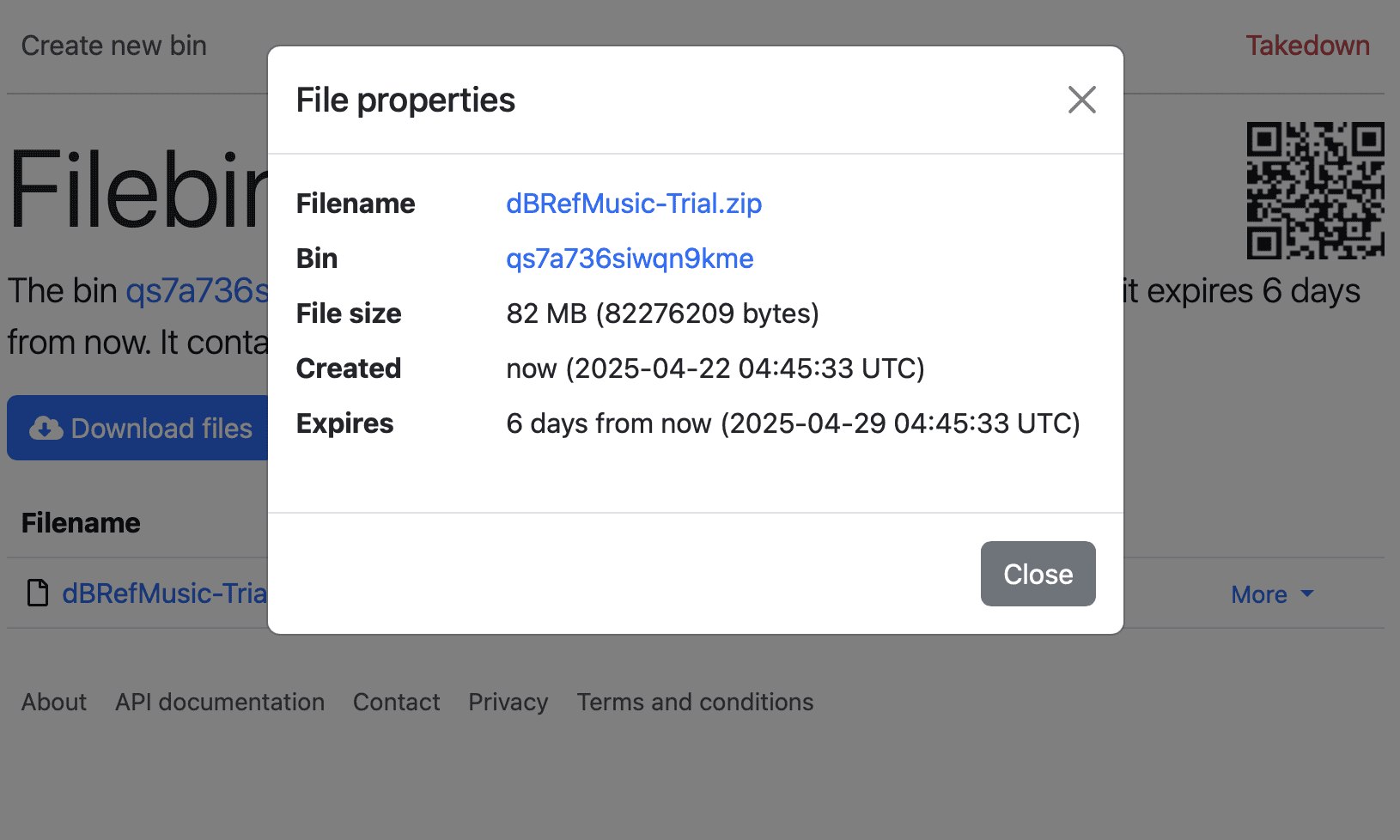Click the bin name link in description
The width and height of the screenshot is (1400, 840).
[x=197, y=291]
